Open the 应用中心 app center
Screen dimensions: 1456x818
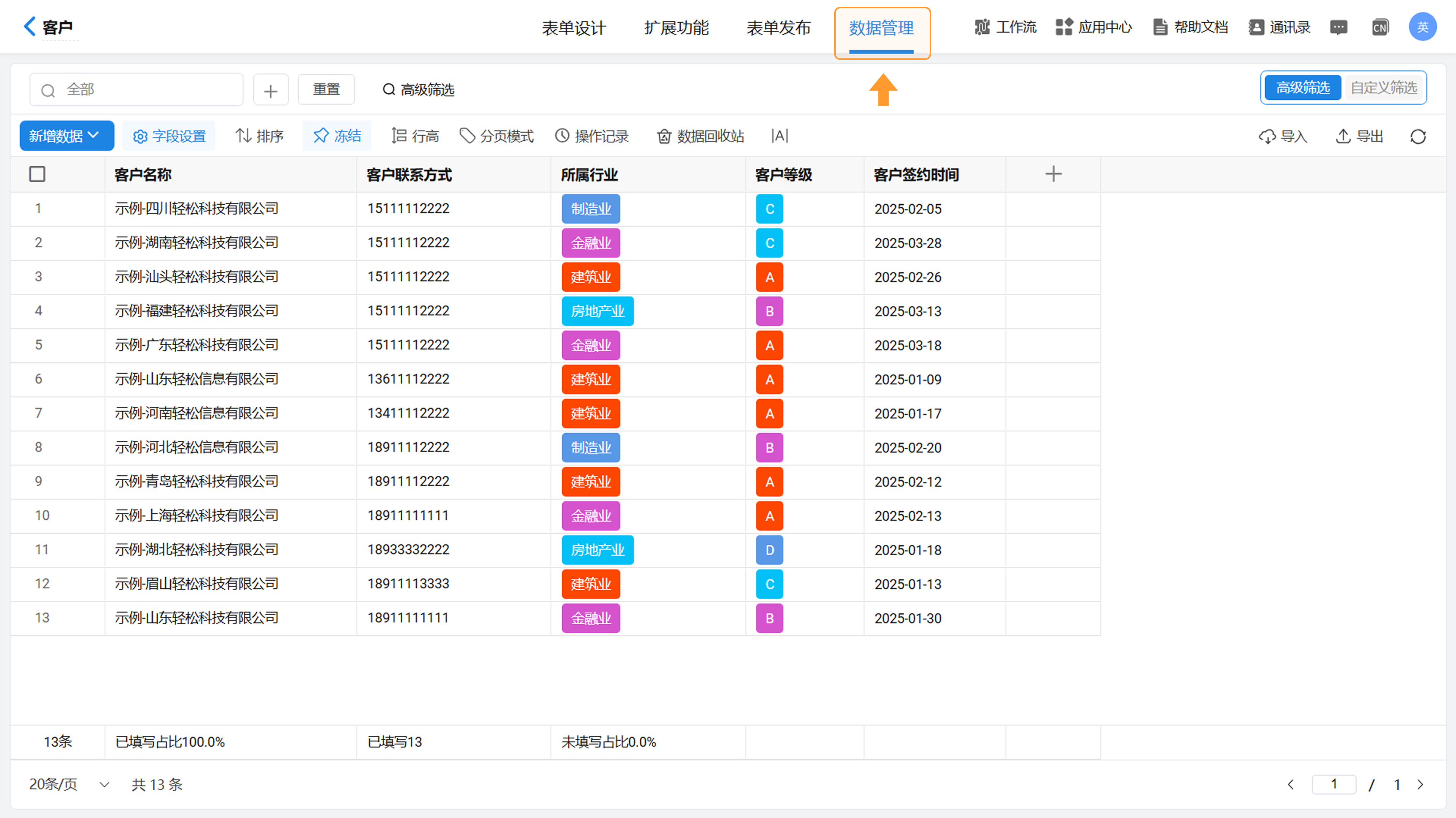coord(1094,27)
